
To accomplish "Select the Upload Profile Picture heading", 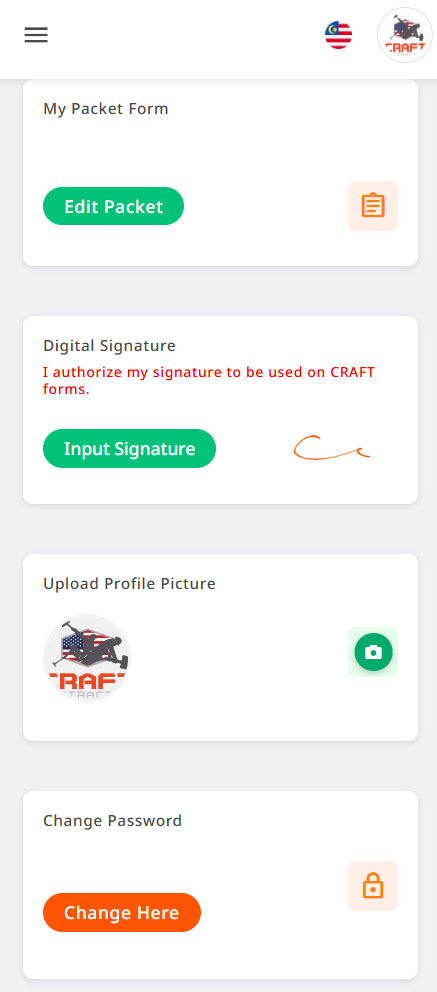I will pyautogui.click(x=129, y=583).
